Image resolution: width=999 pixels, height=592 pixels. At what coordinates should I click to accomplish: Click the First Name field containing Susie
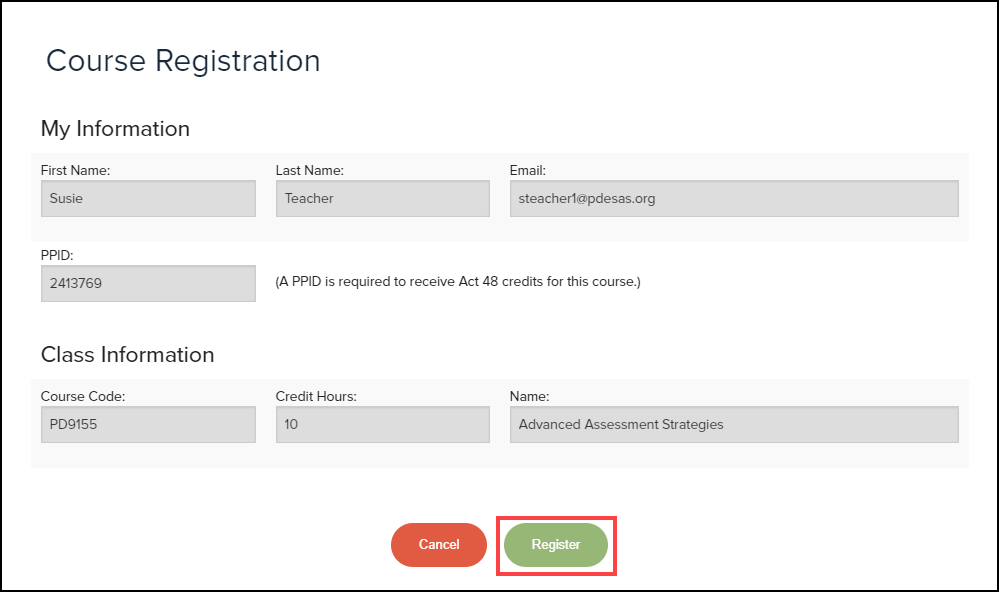pos(148,198)
